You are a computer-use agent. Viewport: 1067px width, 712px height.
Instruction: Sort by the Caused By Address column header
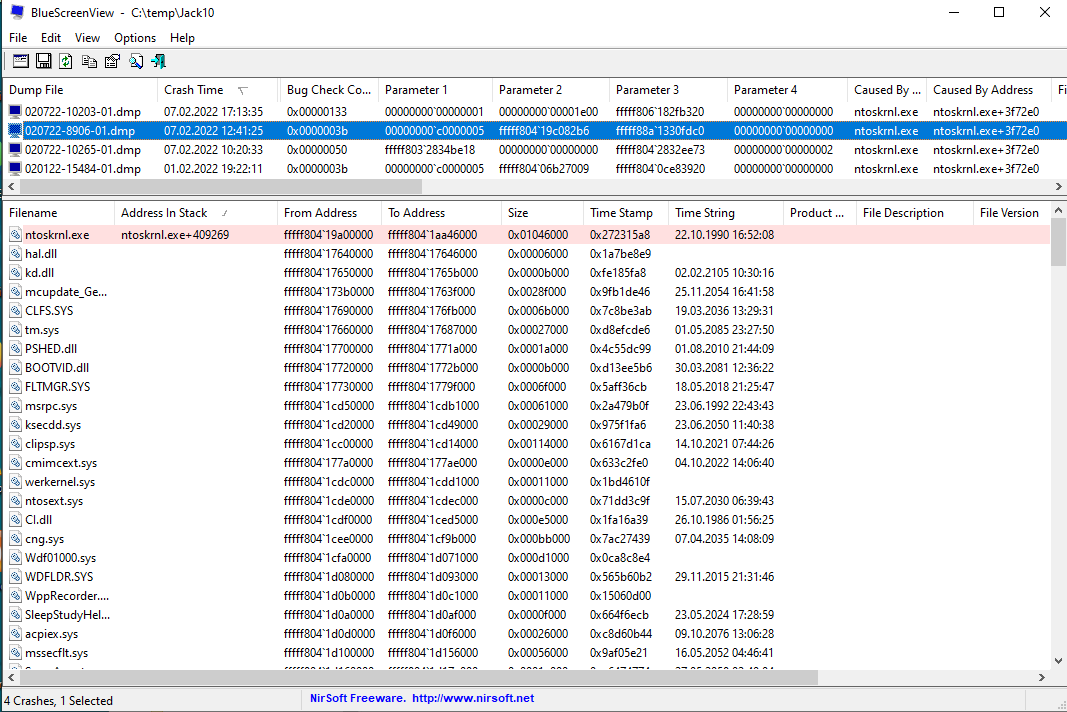(x=989, y=90)
